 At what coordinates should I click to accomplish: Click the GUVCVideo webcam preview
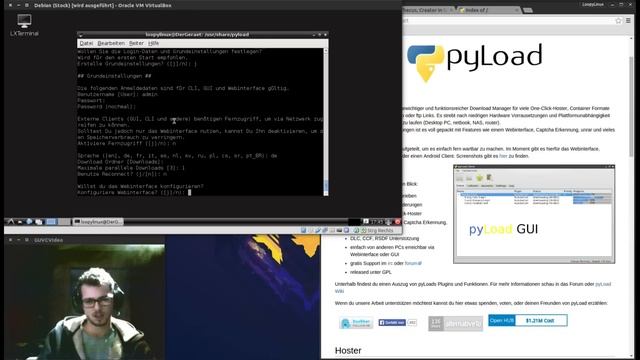point(84,302)
